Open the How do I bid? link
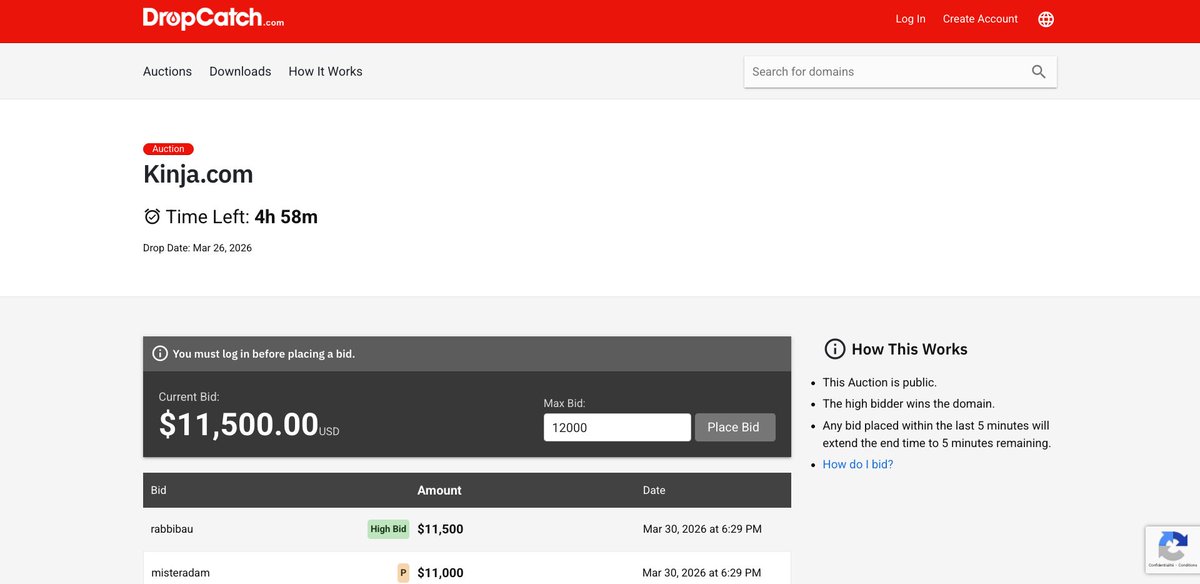This screenshot has width=1200, height=584. (858, 464)
